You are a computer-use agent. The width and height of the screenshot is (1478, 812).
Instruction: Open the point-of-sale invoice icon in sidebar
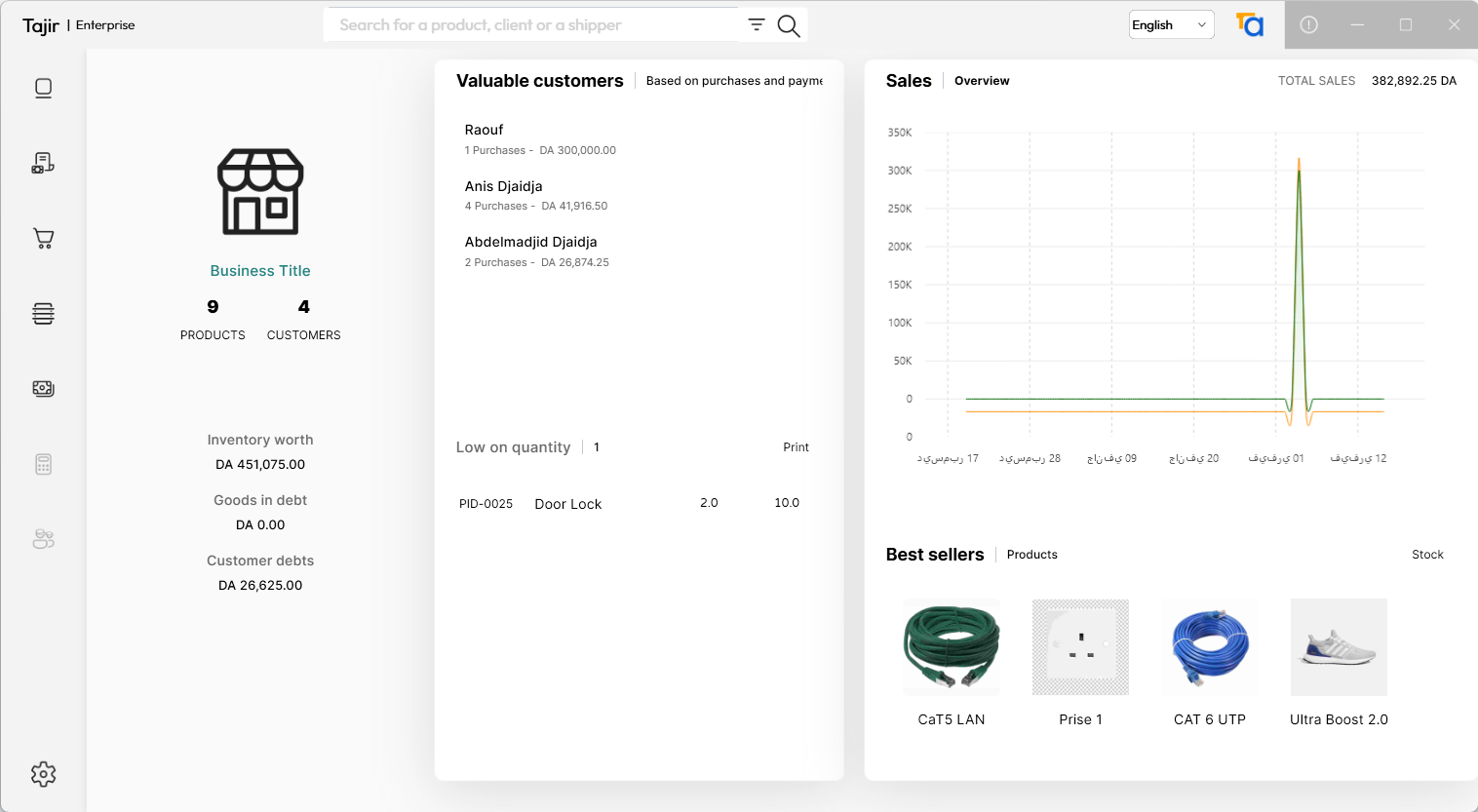click(x=43, y=163)
